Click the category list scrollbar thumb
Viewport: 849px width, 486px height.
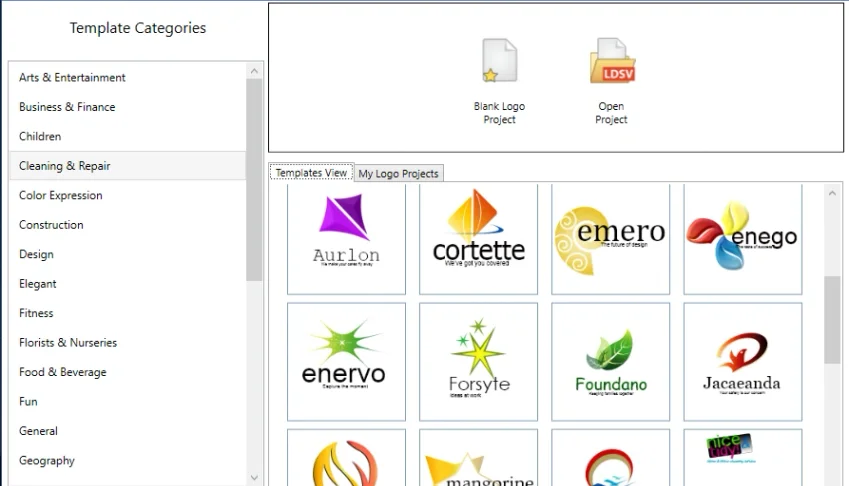pos(254,180)
